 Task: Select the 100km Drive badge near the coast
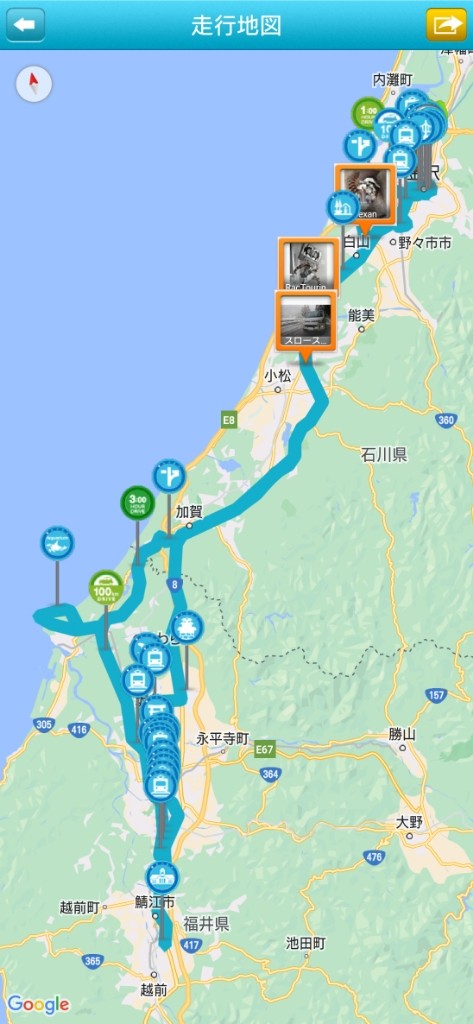(106, 587)
